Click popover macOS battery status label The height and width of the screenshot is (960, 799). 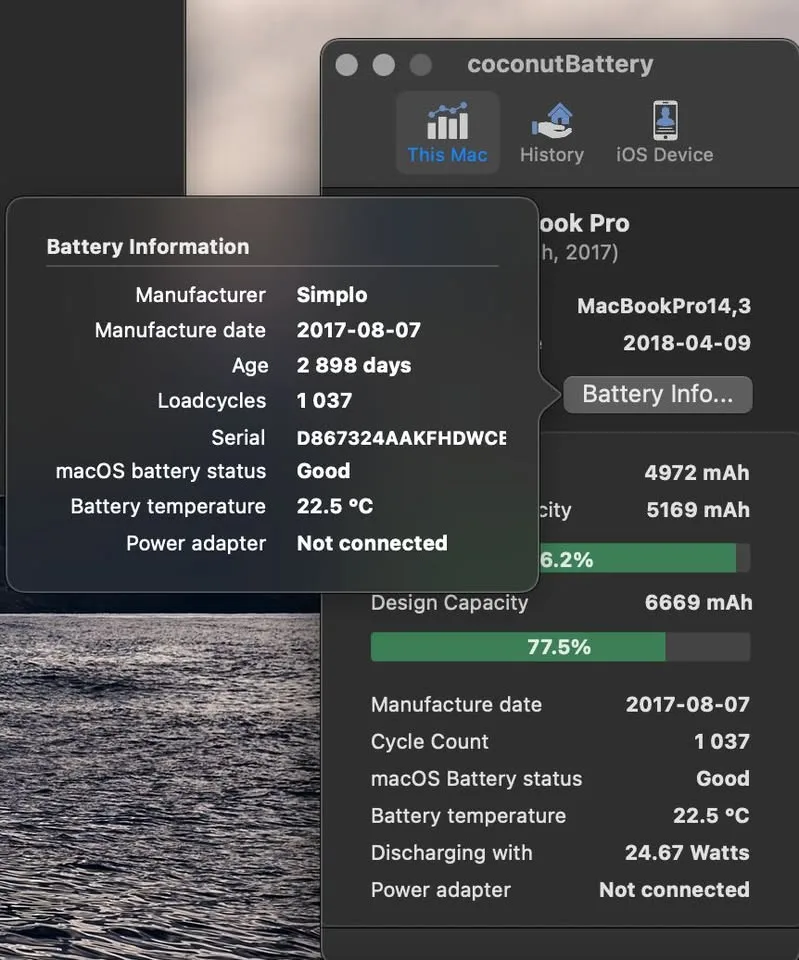(161, 471)
